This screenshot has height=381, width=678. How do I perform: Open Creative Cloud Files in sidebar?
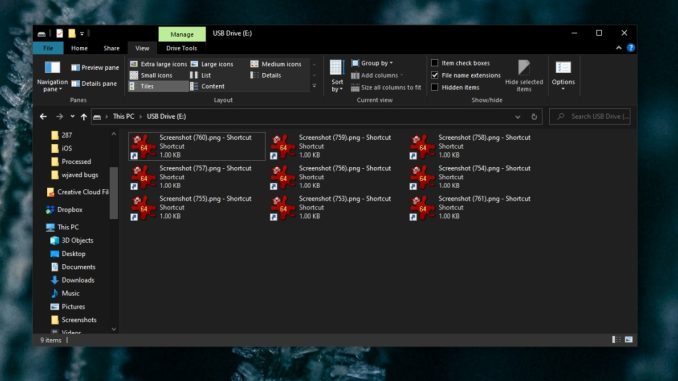point(78,192)
